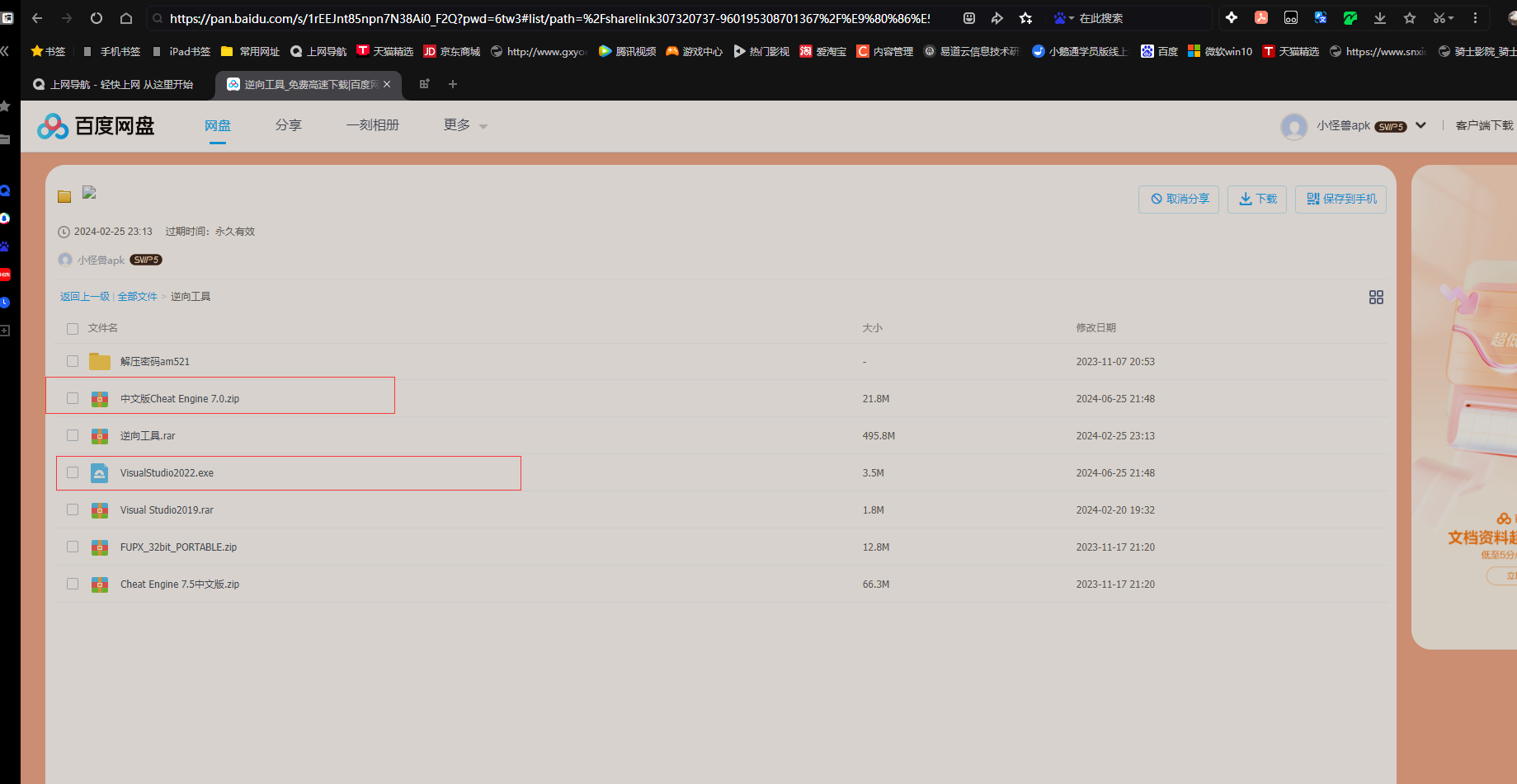1517x784 pixels.
Task: Click the 下载 button
Action: 1257,199
